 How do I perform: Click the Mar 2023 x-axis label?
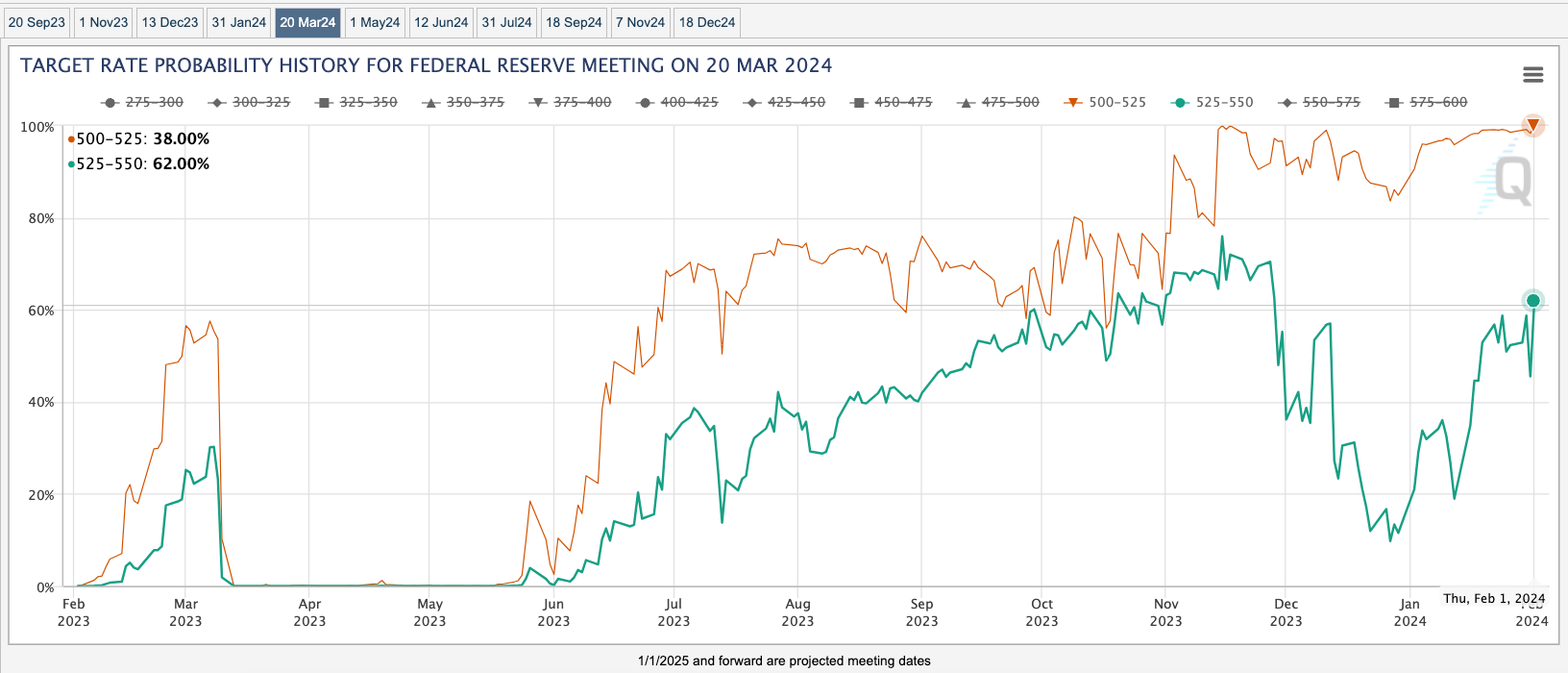(x=185, y=612)
